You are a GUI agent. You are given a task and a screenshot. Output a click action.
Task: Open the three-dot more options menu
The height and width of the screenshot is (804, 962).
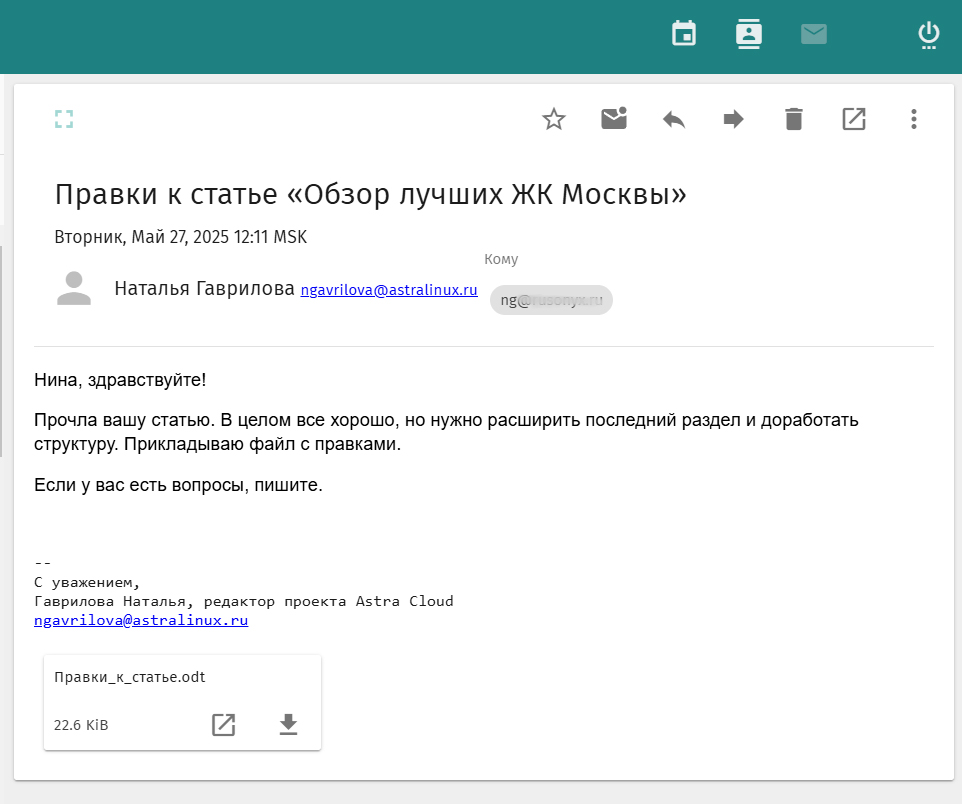914,118
